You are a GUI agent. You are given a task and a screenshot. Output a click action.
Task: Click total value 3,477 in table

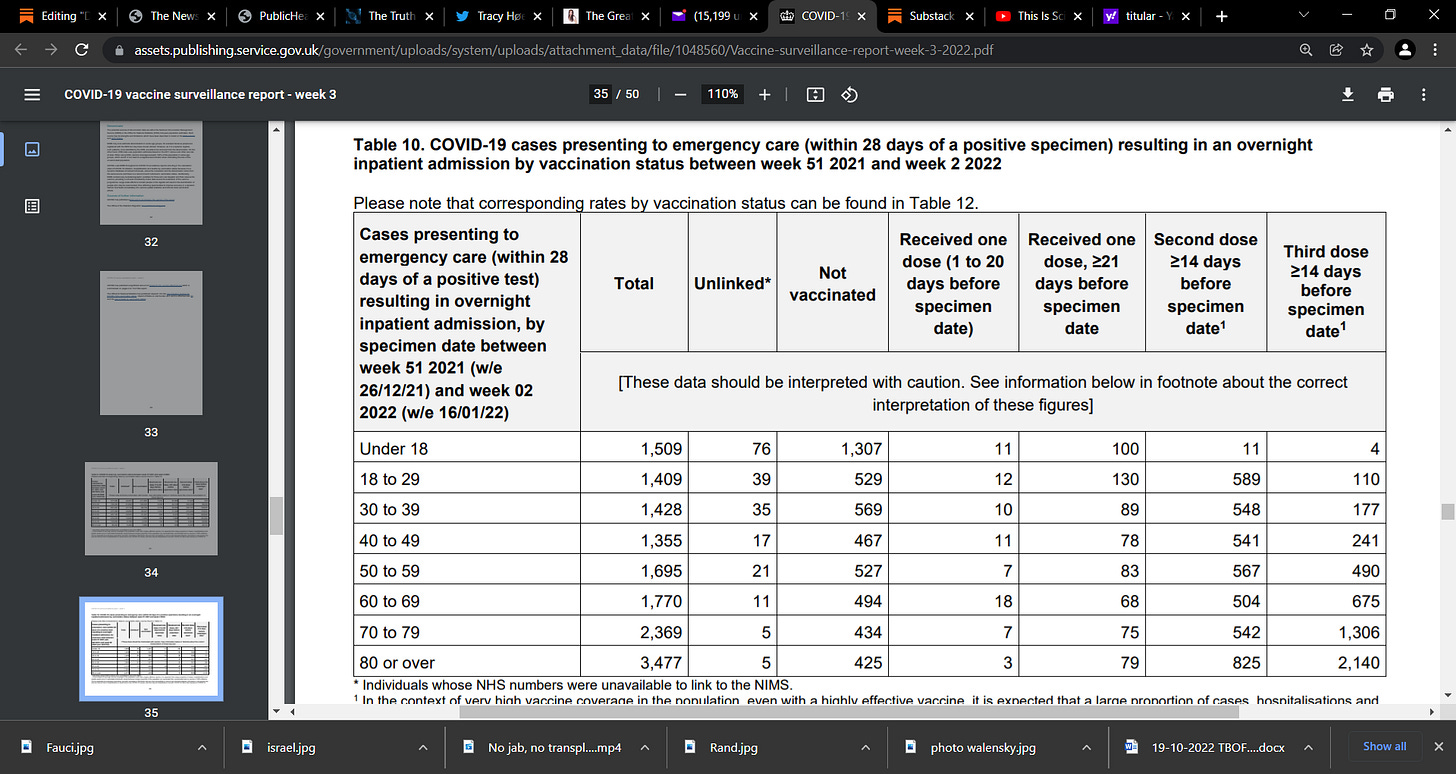click(x=661, y=662)
